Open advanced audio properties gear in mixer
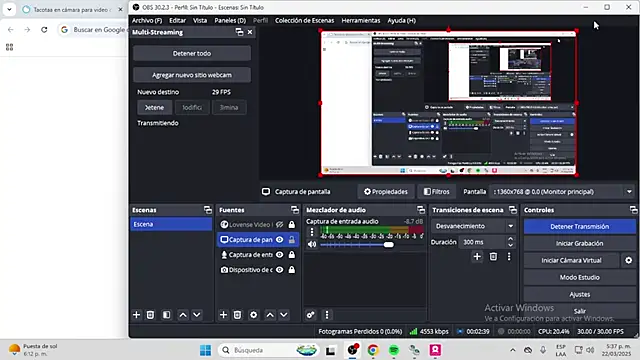The width and height of the screenshot is (640, 360). click(x=311, y=315)
